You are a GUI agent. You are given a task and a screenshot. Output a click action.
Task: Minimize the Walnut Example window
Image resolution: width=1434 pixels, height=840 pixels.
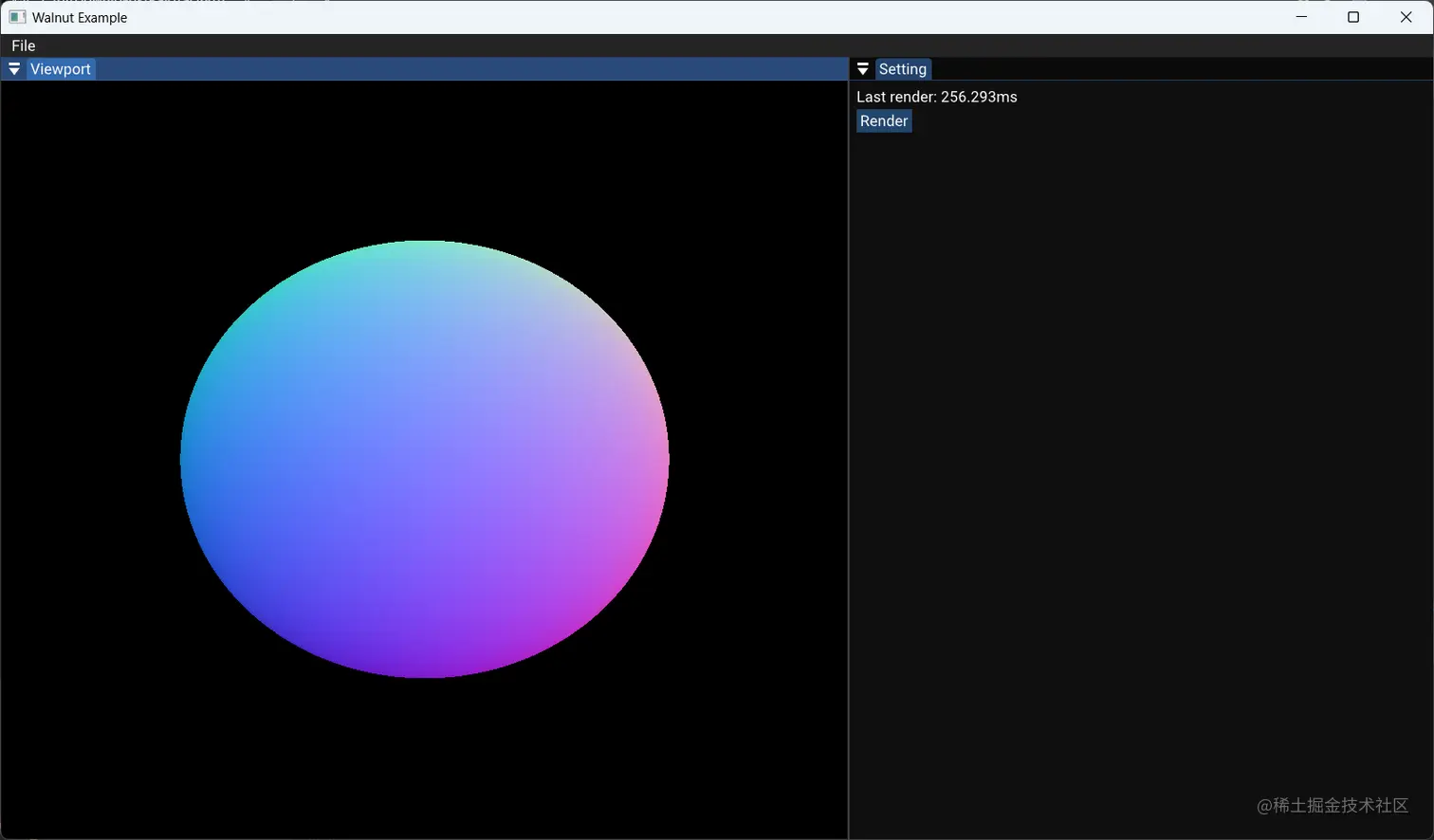coord(1301,17)
